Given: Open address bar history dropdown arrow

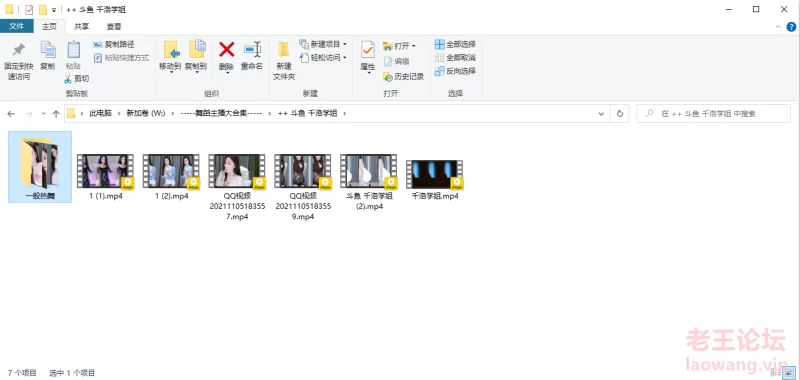Looking at the screenshot, I should (x=601, y=114).
